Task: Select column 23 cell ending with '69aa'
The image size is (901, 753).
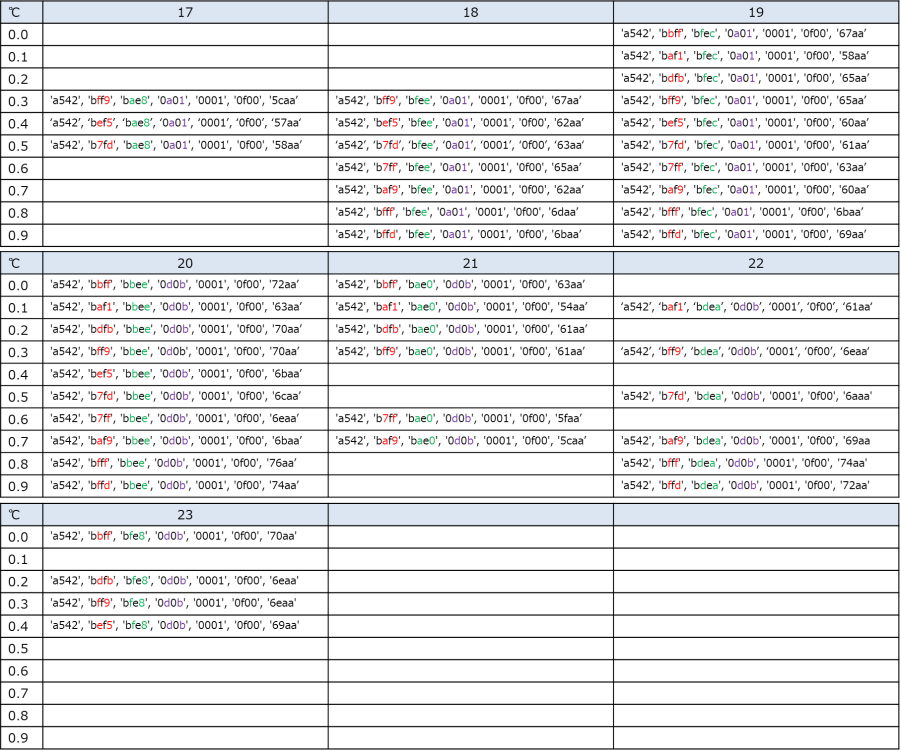Action: click(x=185, y=626)
